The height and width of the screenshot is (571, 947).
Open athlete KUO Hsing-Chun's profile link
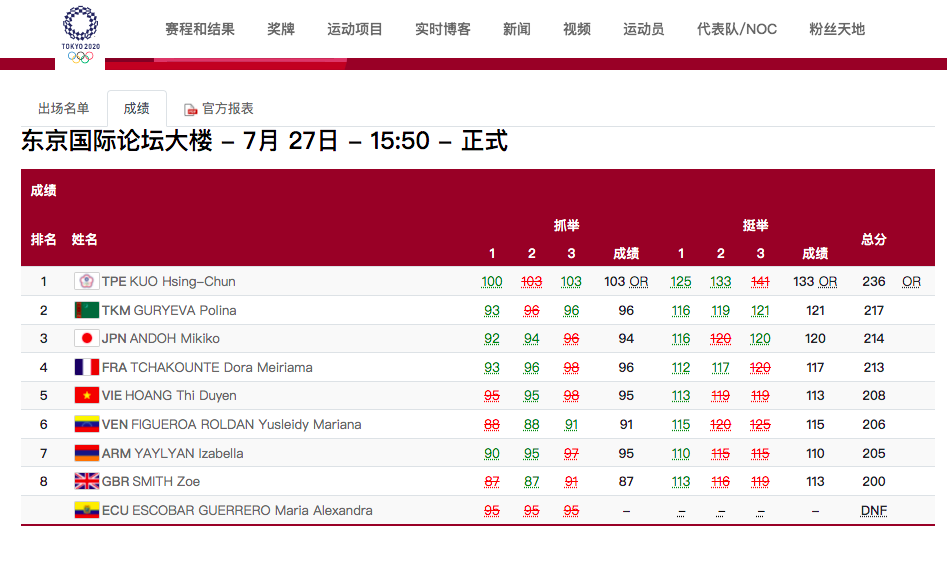(x=182, y=282)
